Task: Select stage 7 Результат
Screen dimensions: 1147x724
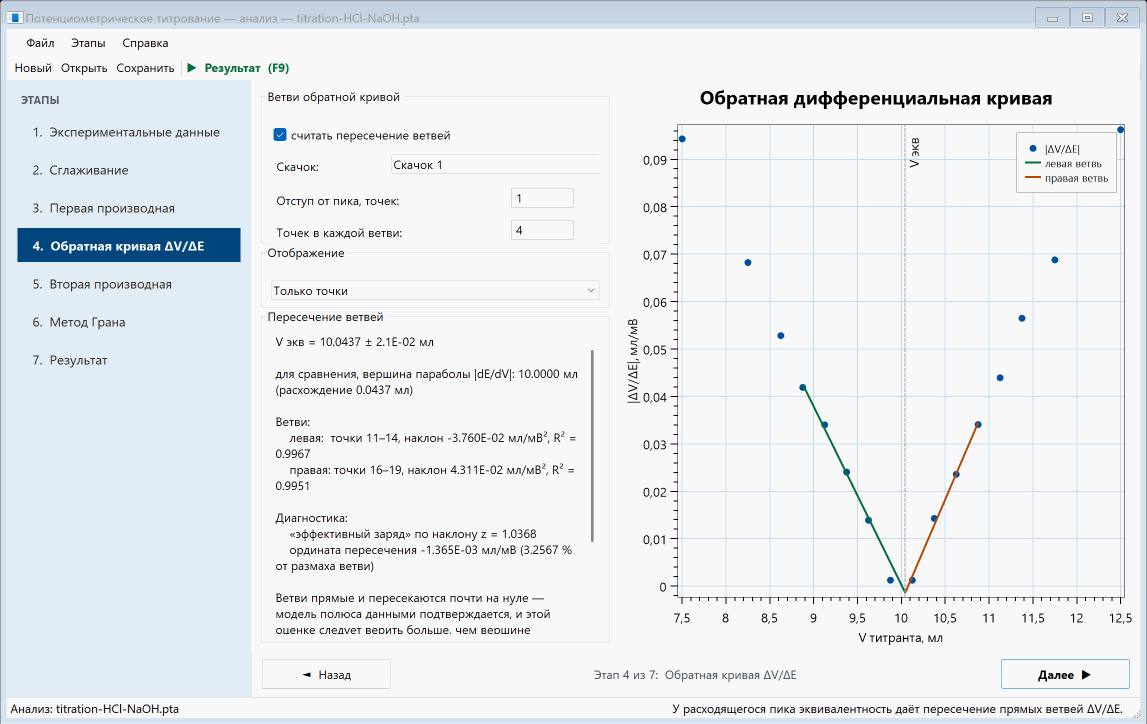Action: pyautogui.click(x=129, y=361)
